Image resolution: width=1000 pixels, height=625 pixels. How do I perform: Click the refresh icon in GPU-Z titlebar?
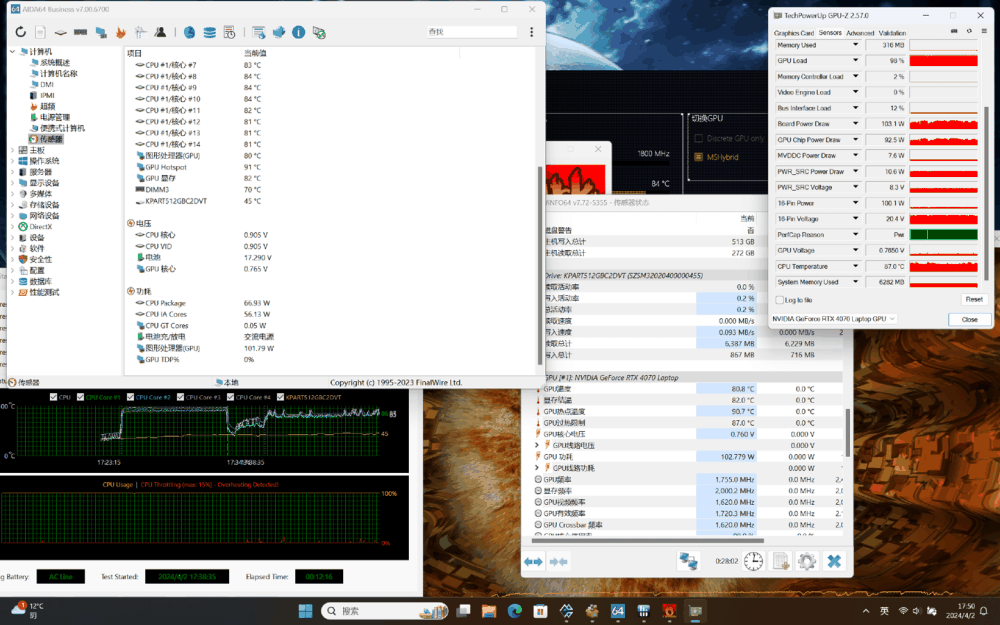(x=967, y=31)
